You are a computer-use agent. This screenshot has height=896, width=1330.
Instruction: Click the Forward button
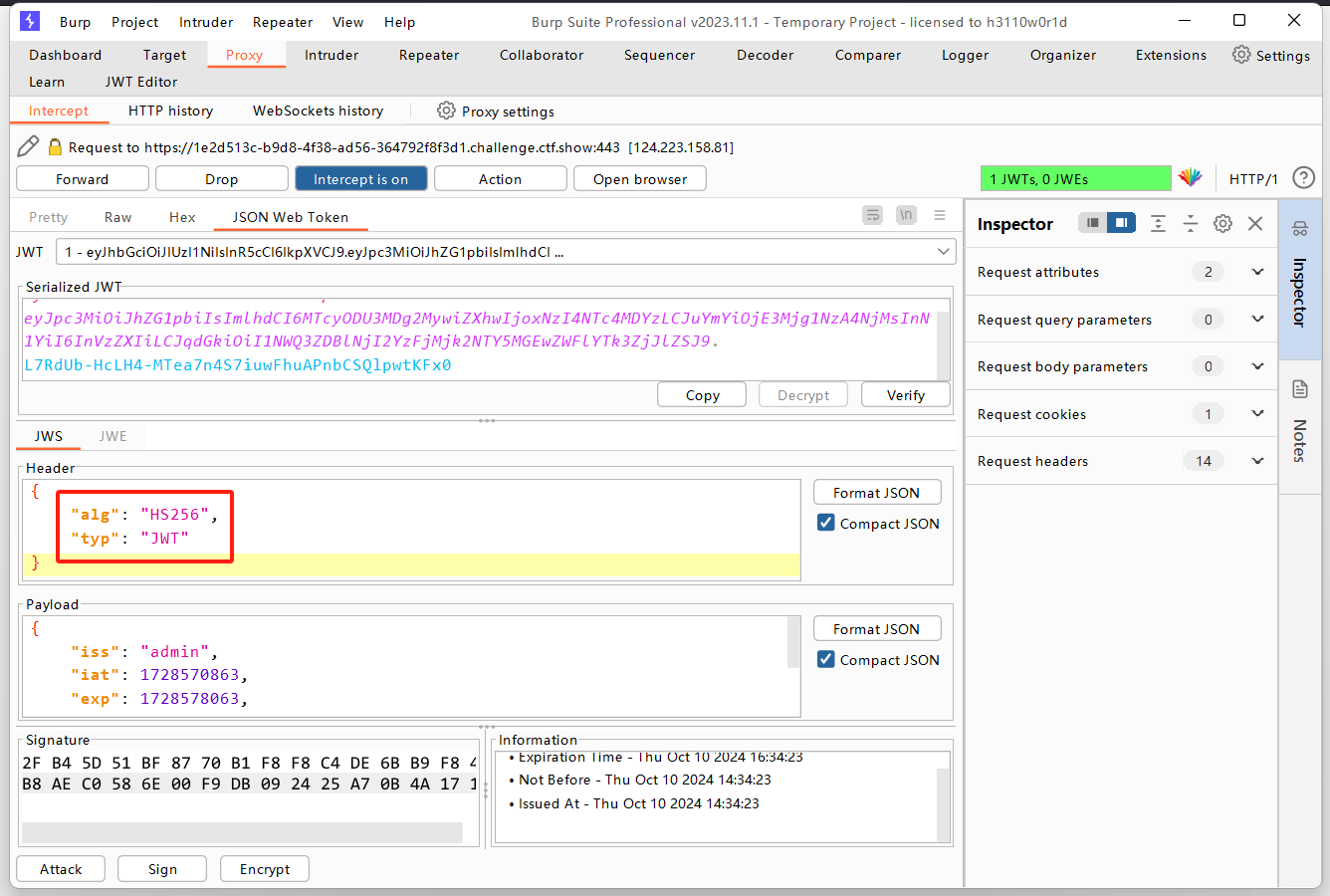click(x=83, y=179)
